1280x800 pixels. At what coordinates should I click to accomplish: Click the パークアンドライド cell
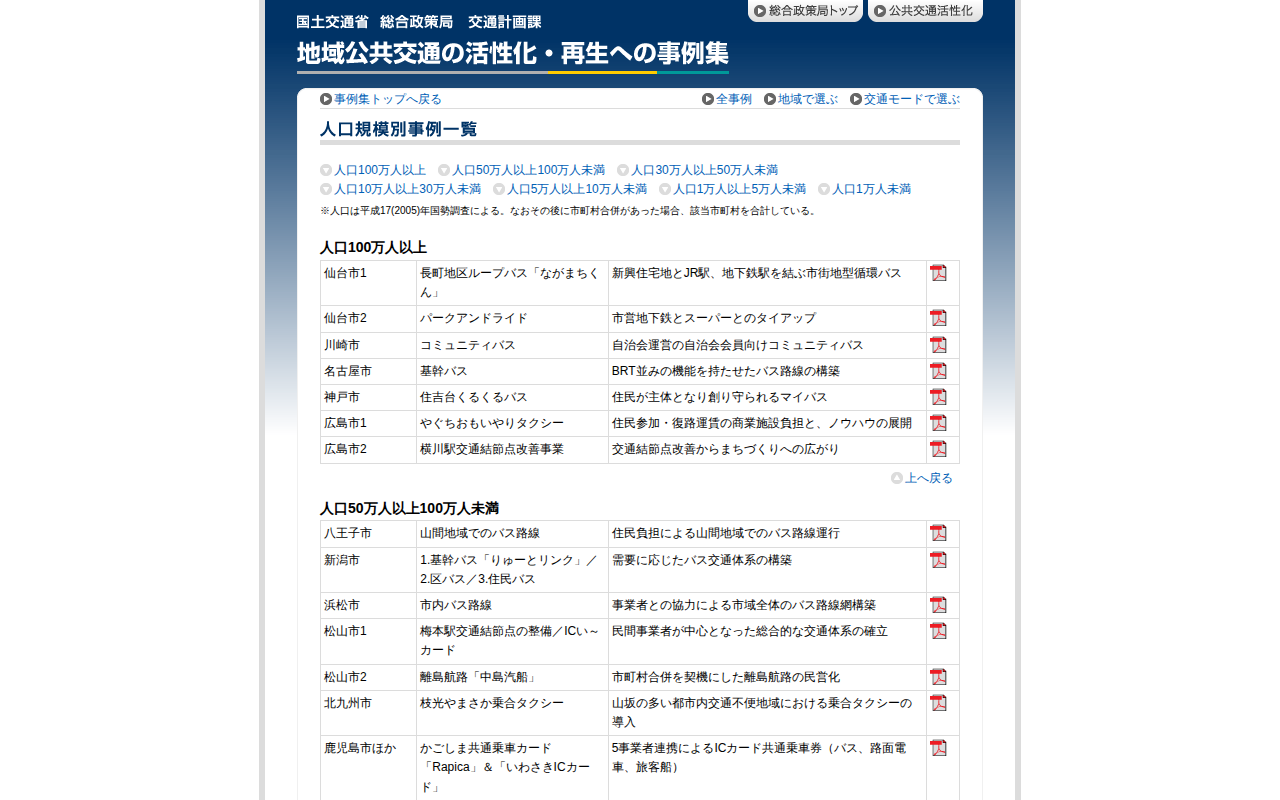[512, 319]
